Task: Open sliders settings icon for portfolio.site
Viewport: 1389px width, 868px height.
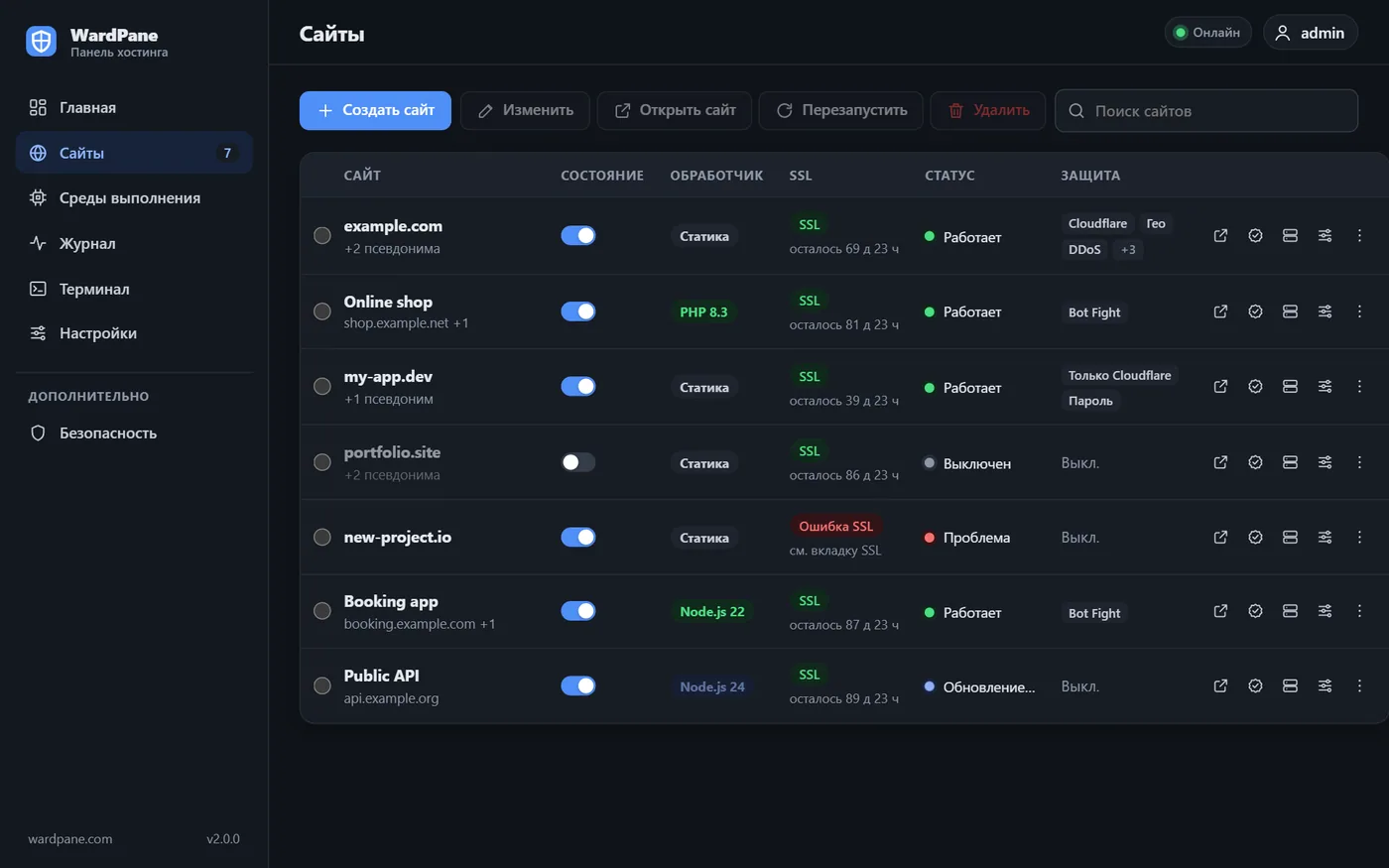Action: [x=1325, y=462]
